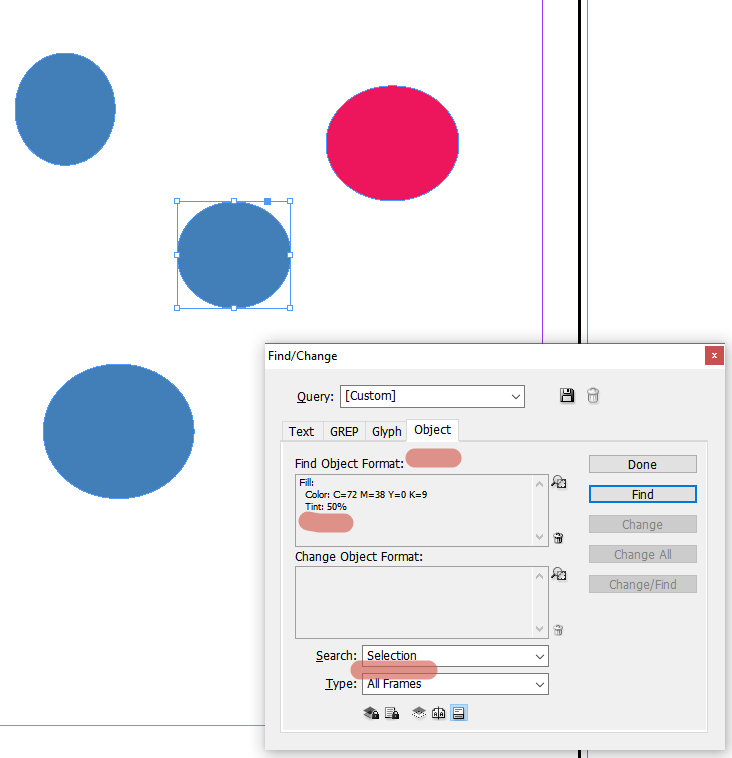Click the up arrow in the Change Object Format box

click(540, 576)
